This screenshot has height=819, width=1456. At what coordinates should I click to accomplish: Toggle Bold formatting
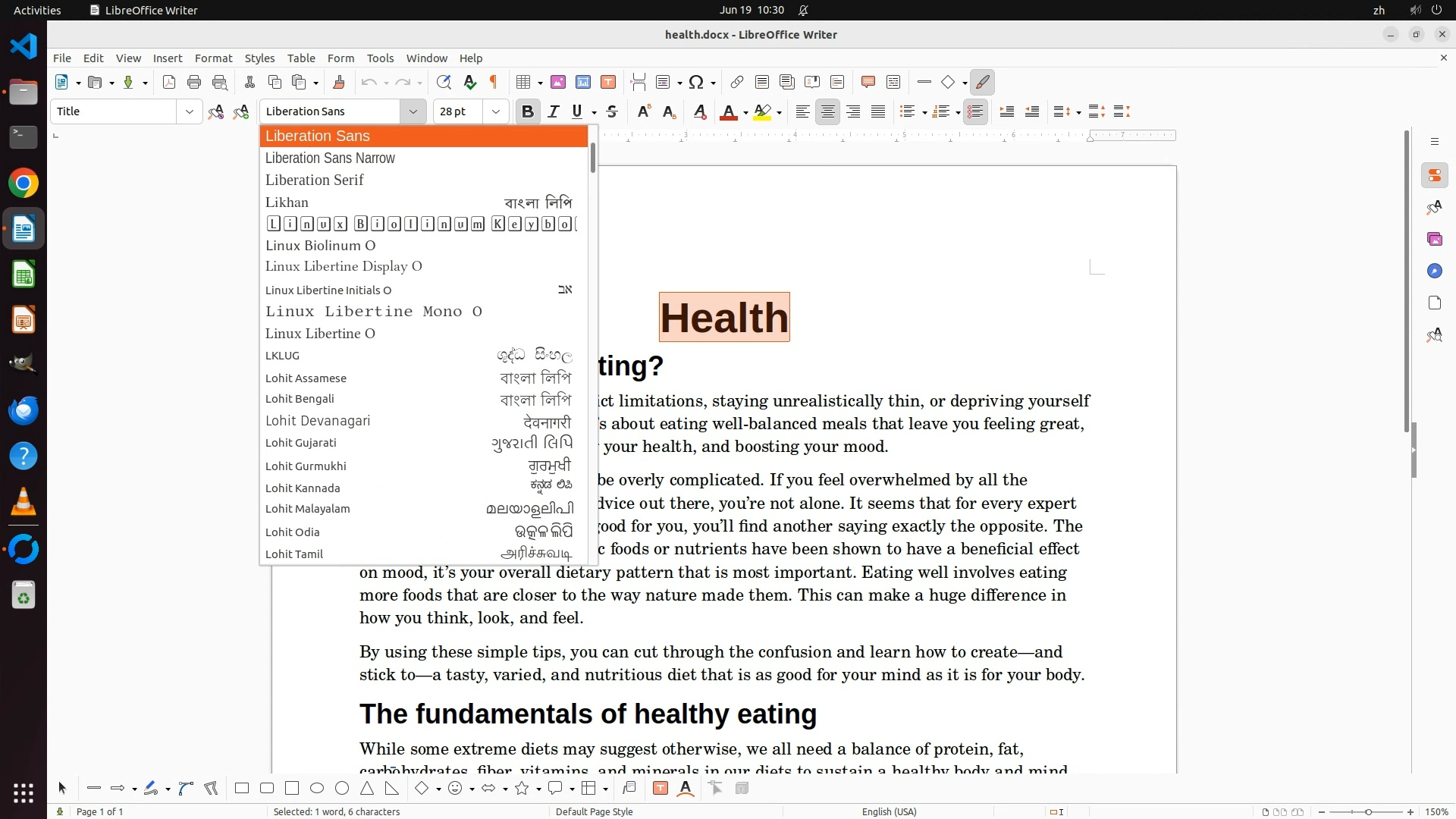528,112
